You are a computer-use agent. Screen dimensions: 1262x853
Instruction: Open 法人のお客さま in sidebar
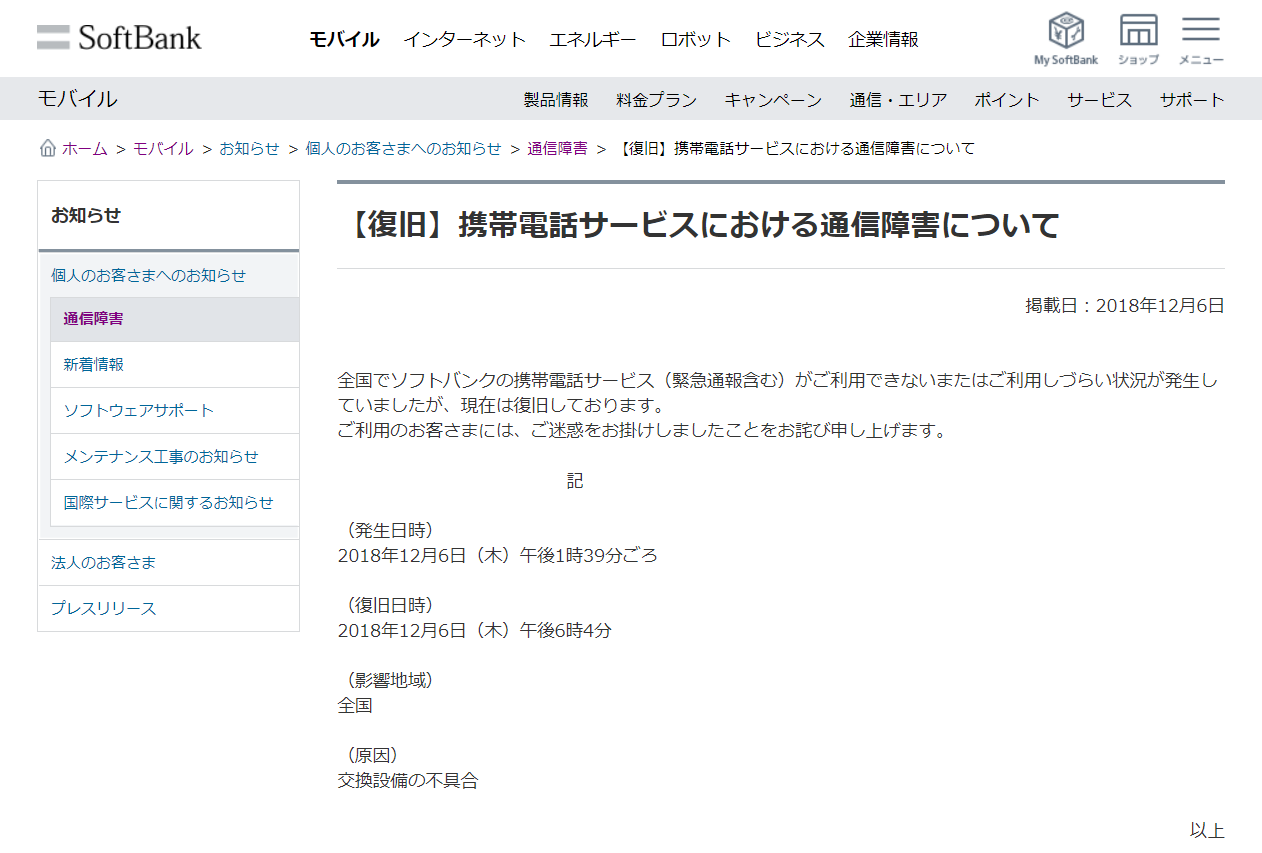pos(168,563)
